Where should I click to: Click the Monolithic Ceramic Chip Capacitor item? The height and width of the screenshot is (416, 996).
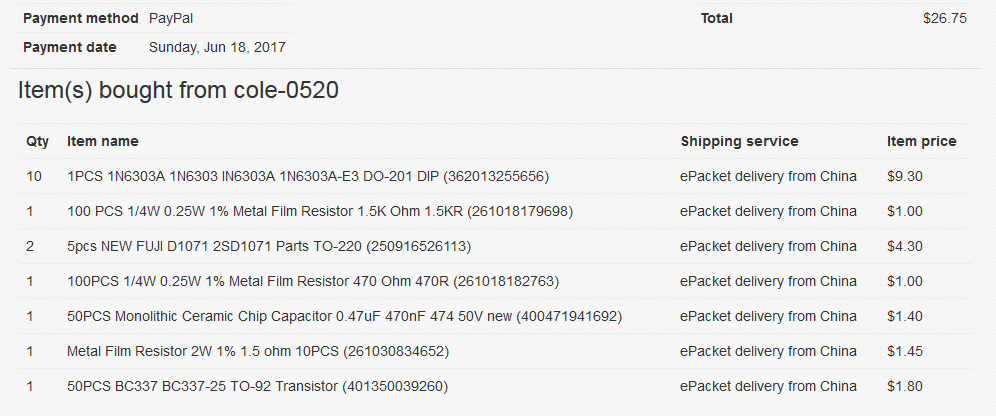pos(344,316)
